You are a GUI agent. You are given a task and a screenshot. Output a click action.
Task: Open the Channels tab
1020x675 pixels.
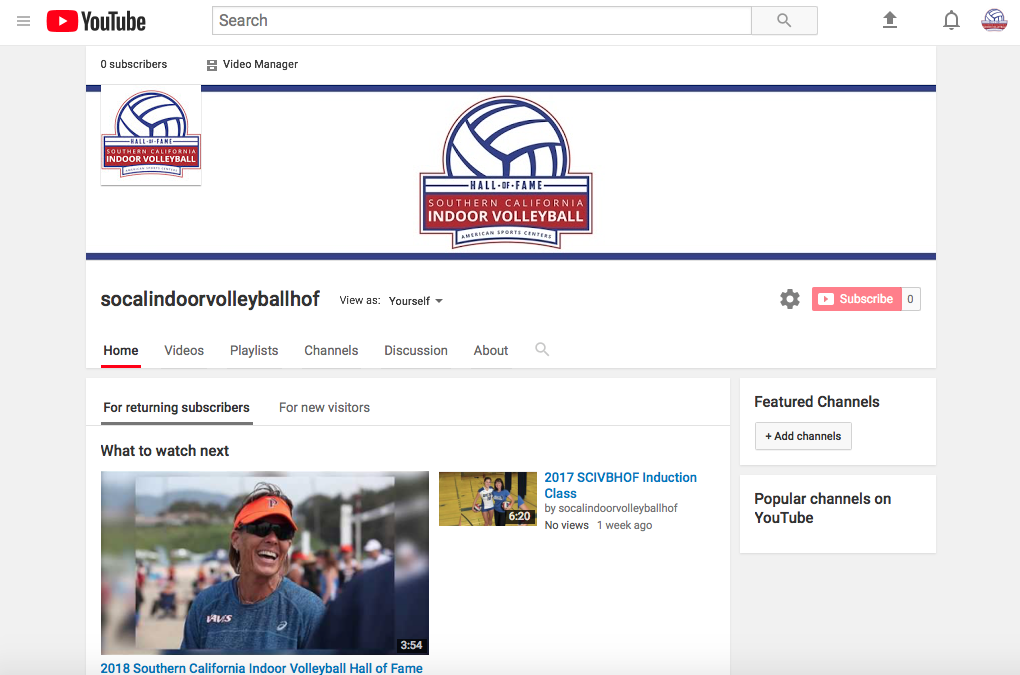click(331, 351)
